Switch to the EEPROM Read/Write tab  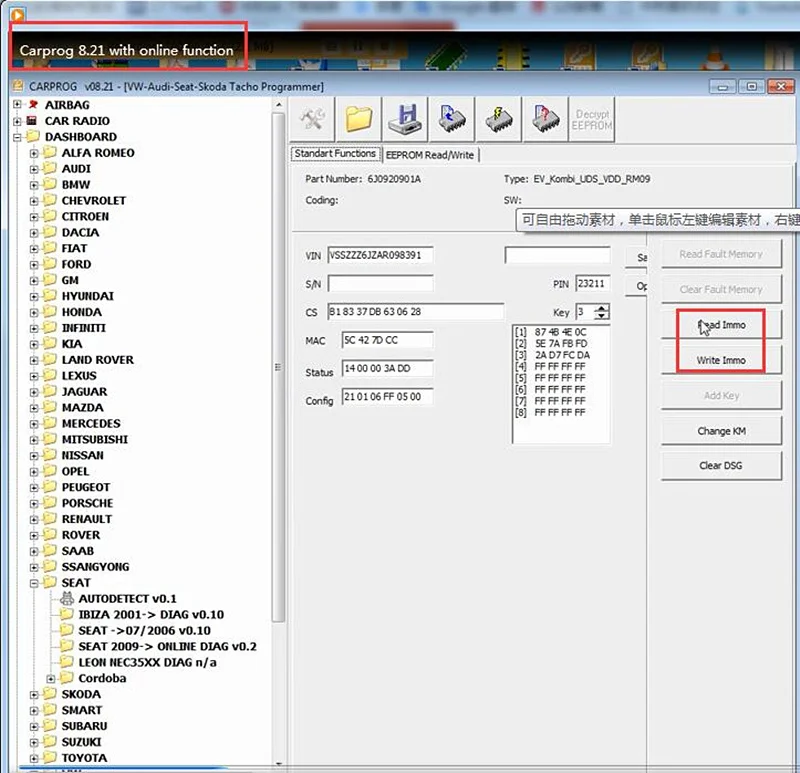pos(430,155)
